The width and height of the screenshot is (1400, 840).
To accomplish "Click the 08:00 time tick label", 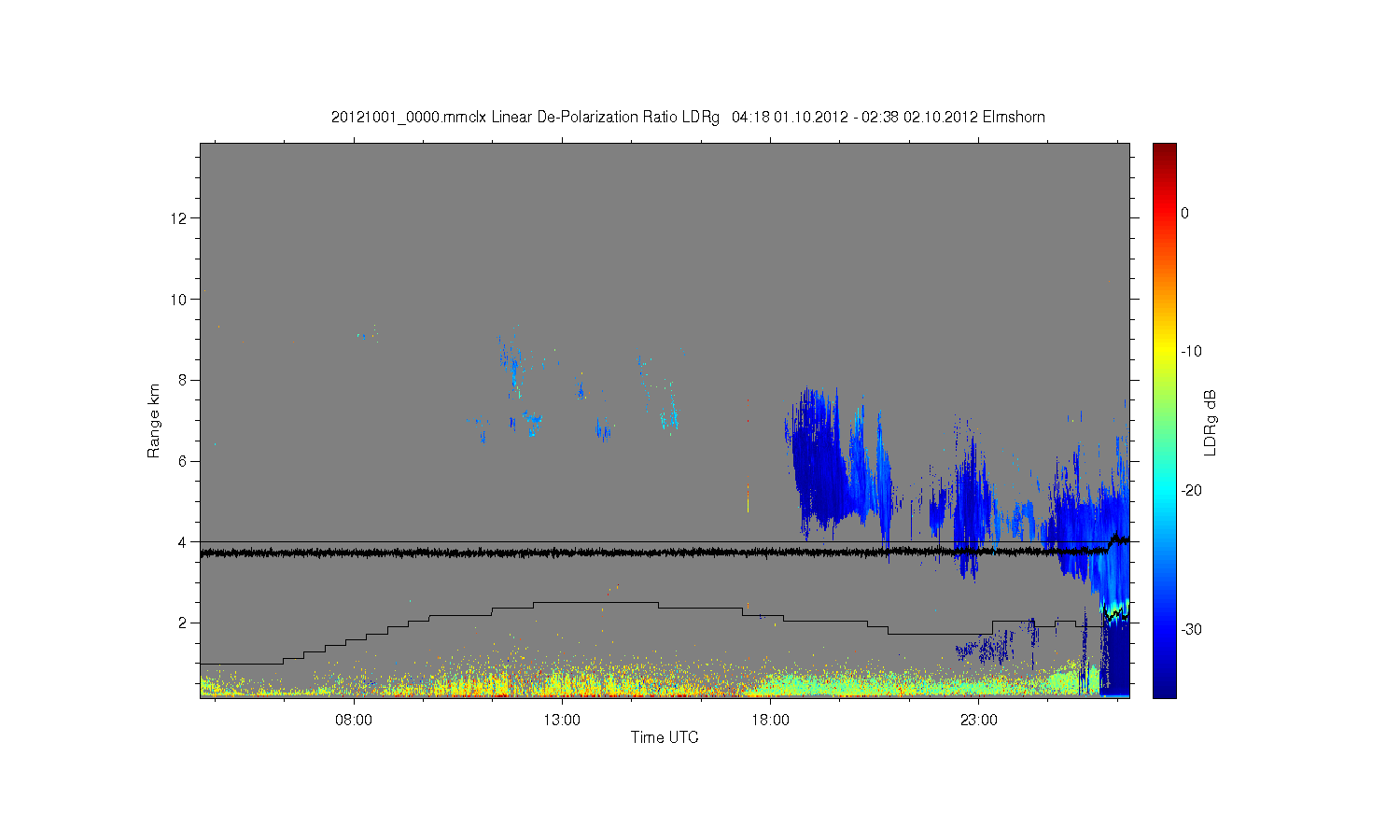I will 355,720.
